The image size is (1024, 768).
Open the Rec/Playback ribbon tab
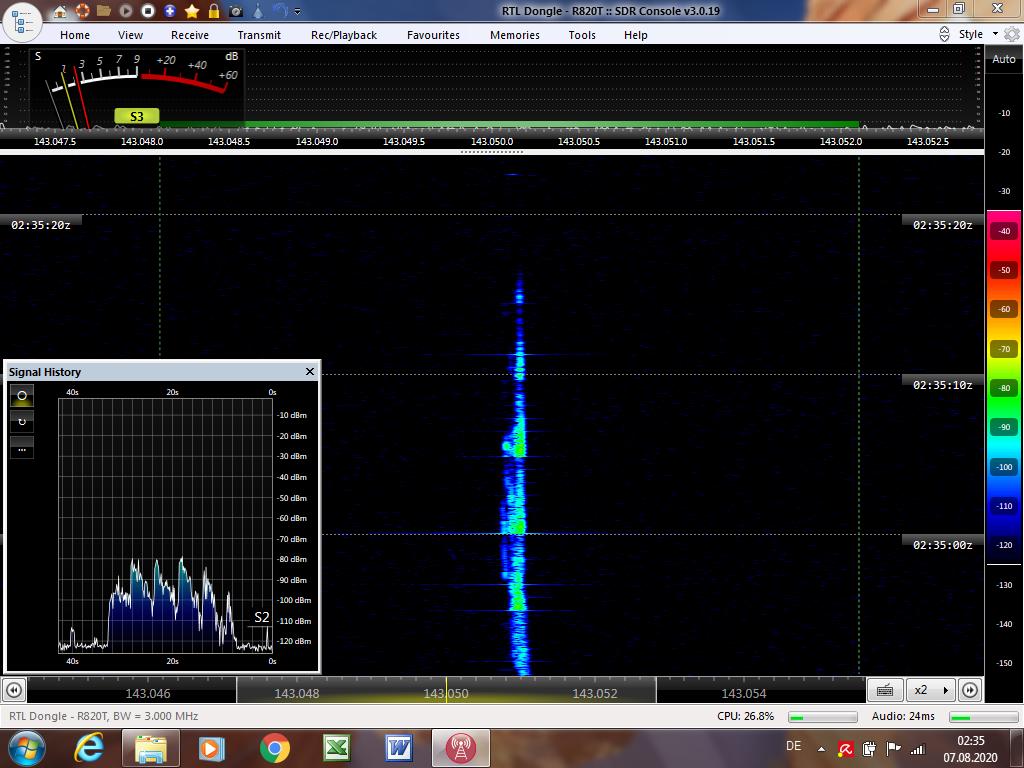[344, 35]
